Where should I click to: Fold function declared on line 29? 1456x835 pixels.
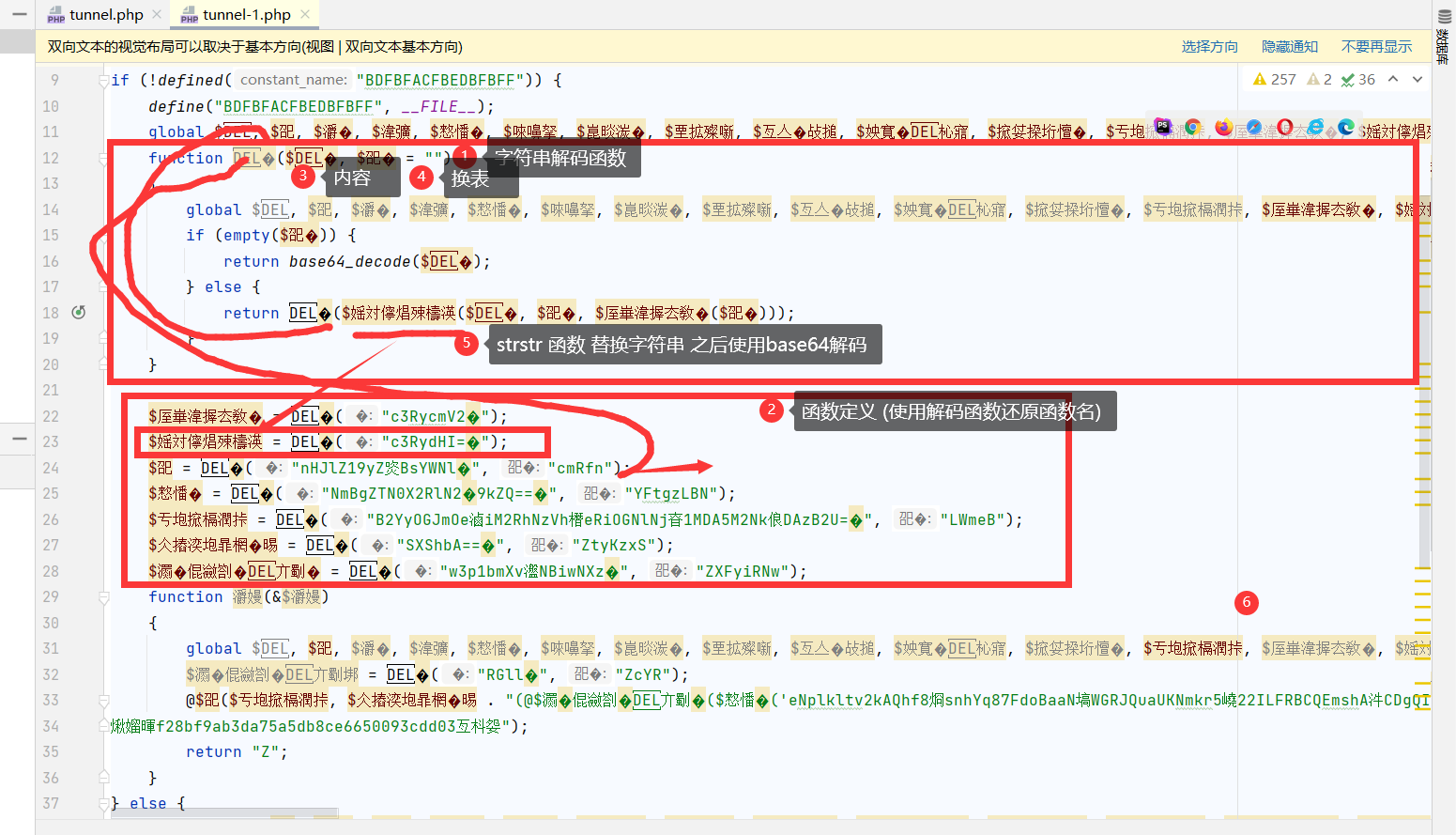(x=104, y=596)
